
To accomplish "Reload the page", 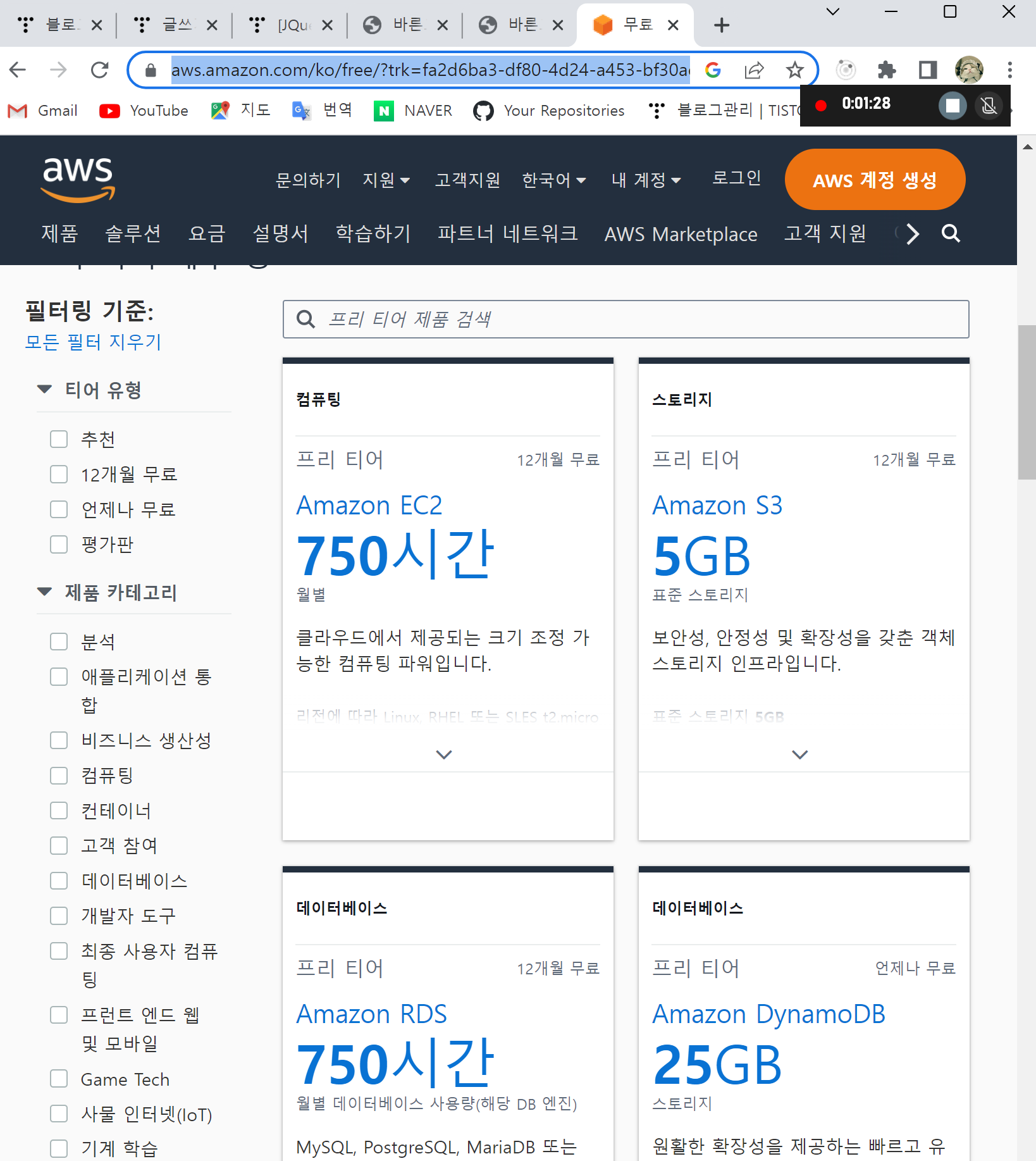I will 100,70.
